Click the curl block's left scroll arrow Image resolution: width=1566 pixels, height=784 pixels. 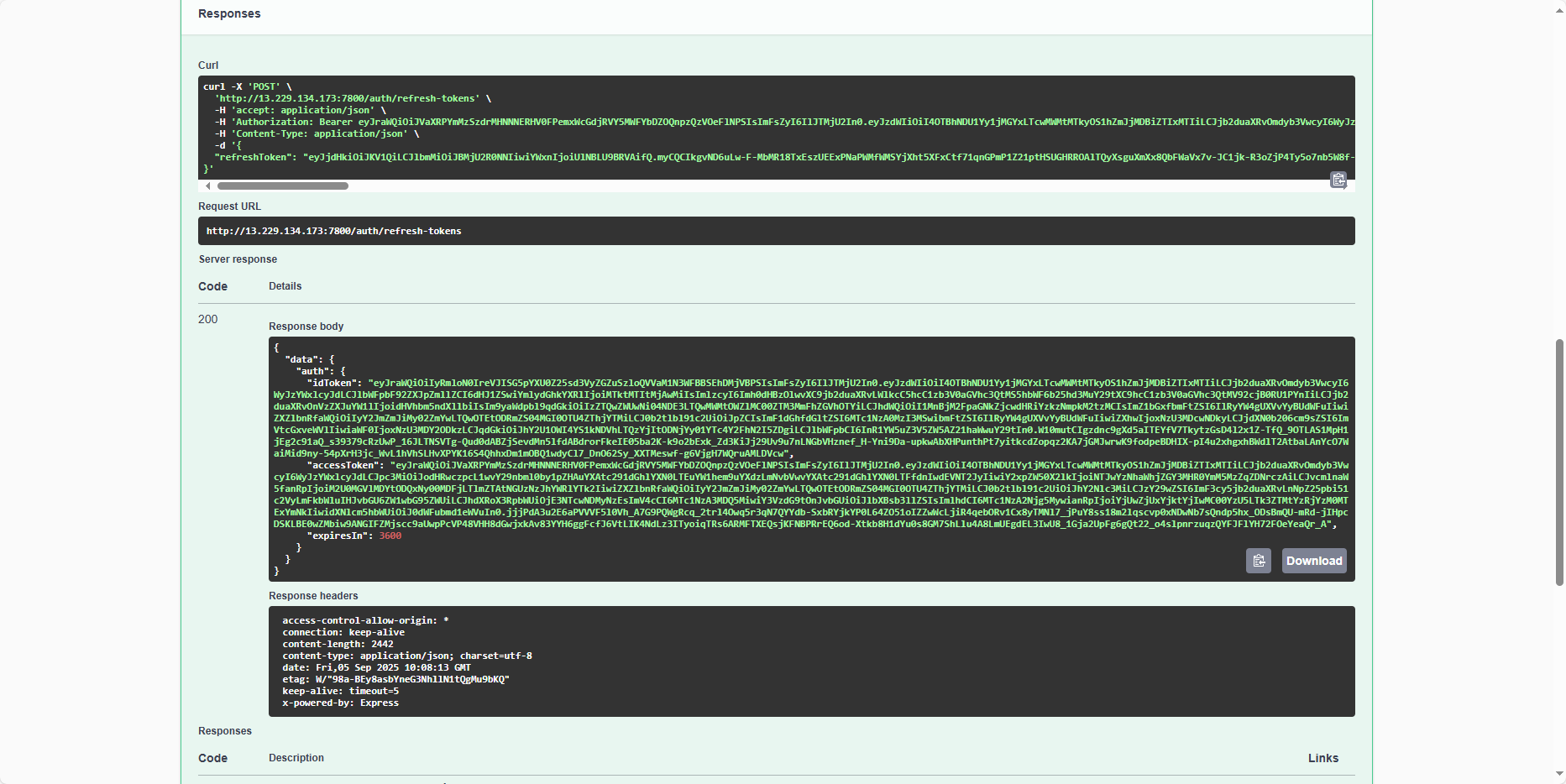[x=208, y=186]
